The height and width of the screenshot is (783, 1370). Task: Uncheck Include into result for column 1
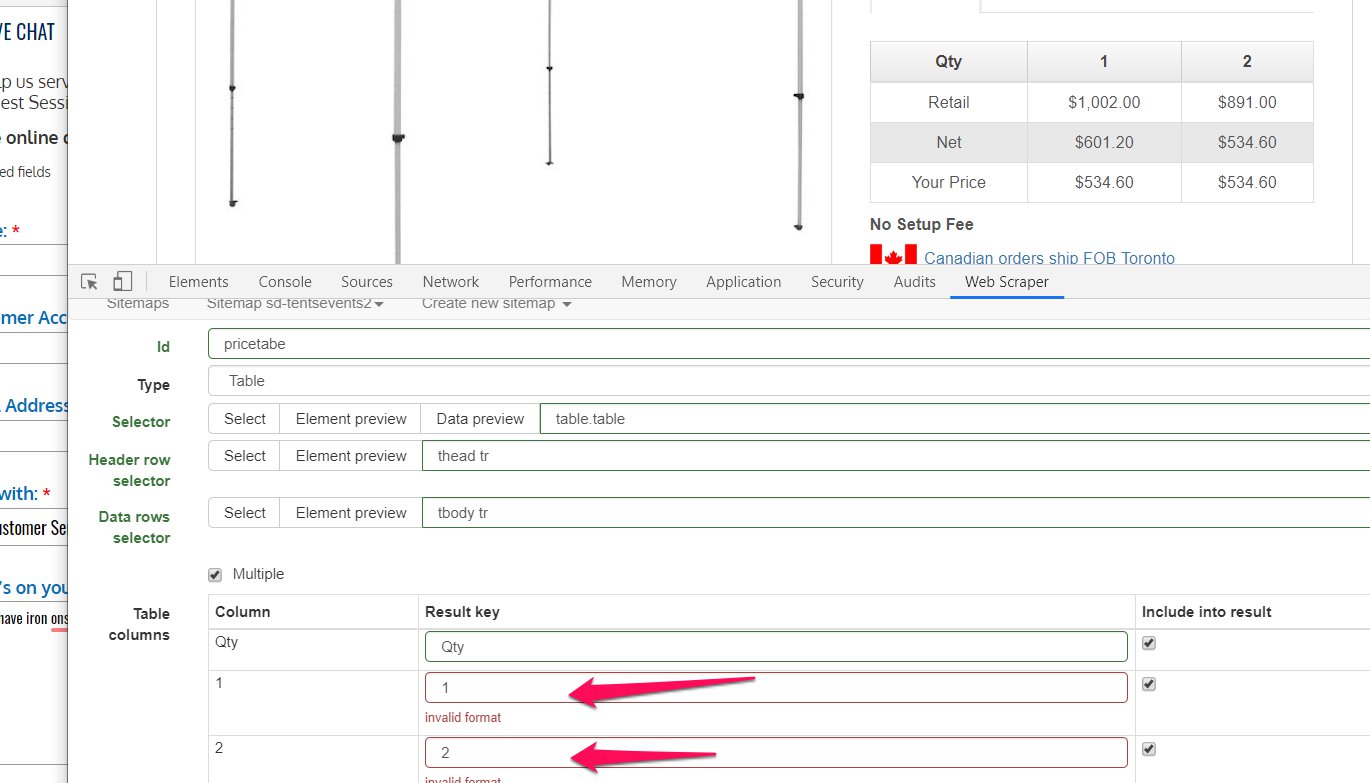[1149, 684]
